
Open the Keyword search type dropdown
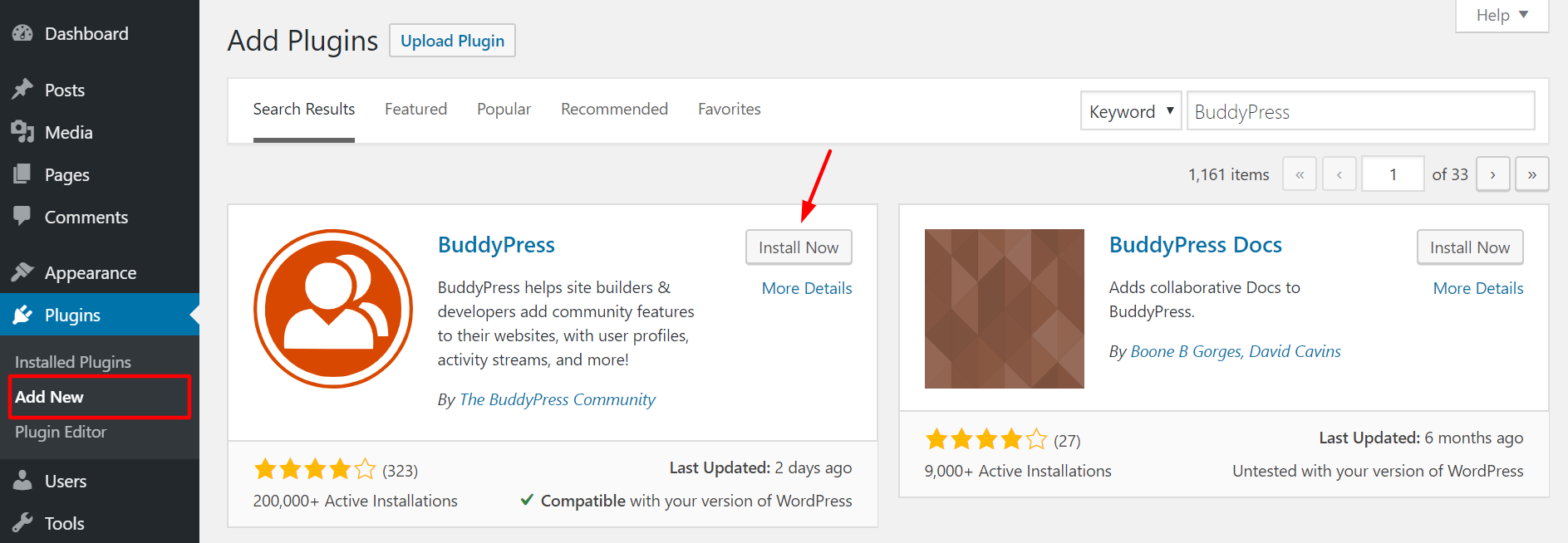[x=1130, y=111]
